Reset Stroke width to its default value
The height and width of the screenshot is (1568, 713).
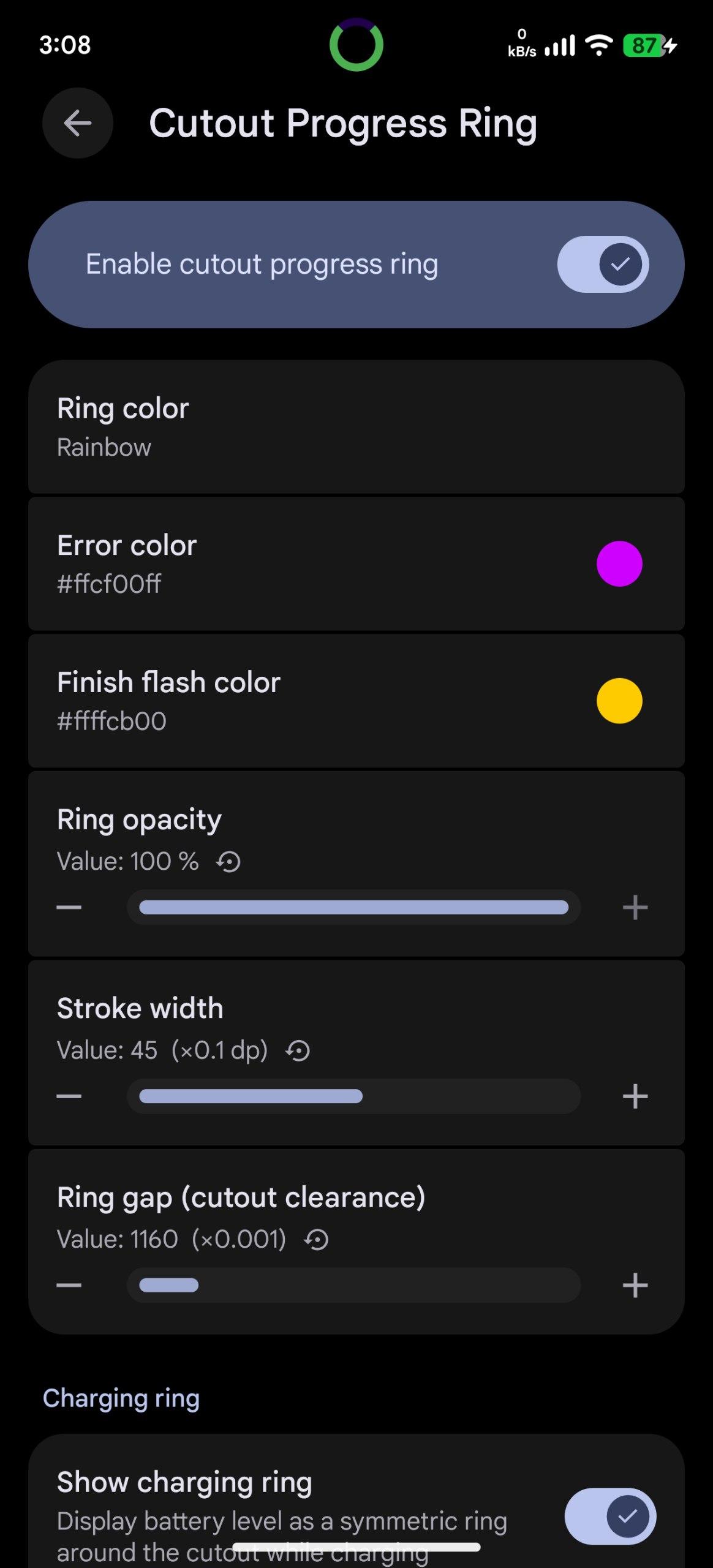(298, 1051)
